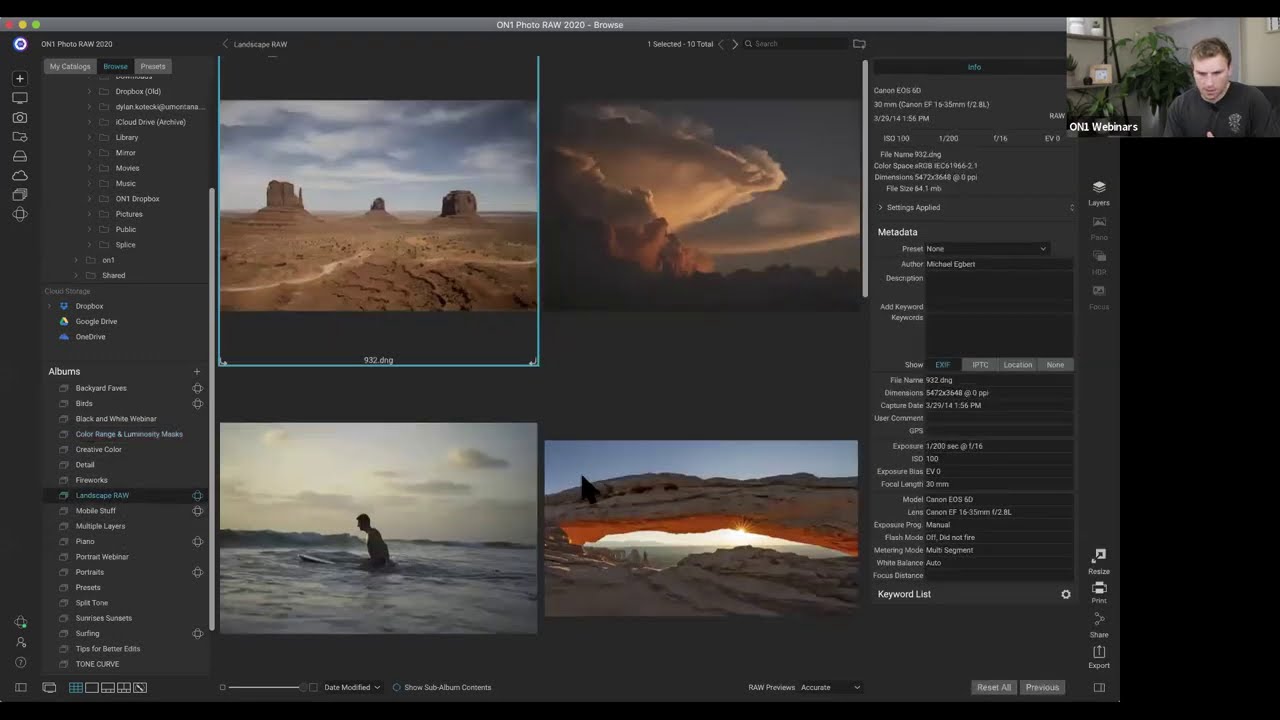Viewport: 1280px width, 720px height.
Task: Open the Date Modified sort dropdown
Action: tap(352, 688)
